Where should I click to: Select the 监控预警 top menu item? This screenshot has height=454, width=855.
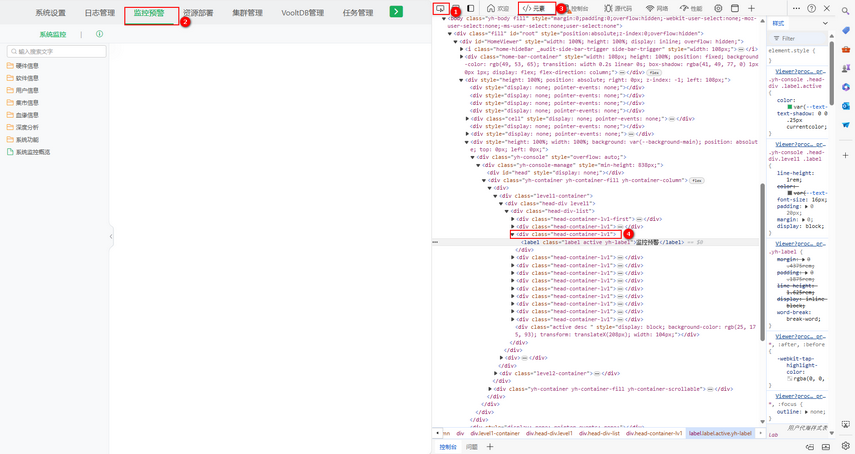pos(149,13)
